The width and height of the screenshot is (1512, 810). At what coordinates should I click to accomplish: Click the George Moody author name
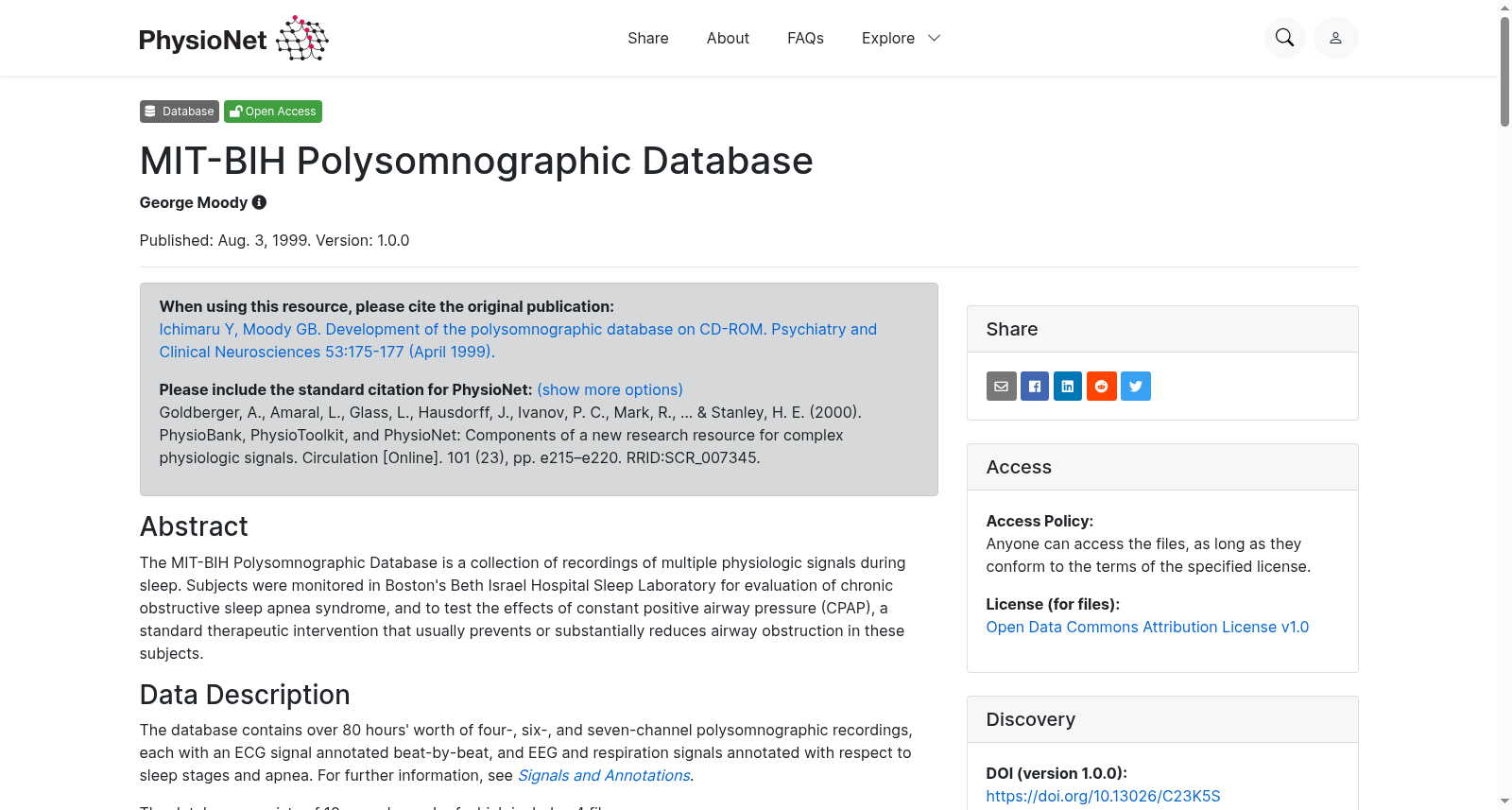tap(194, 202)
